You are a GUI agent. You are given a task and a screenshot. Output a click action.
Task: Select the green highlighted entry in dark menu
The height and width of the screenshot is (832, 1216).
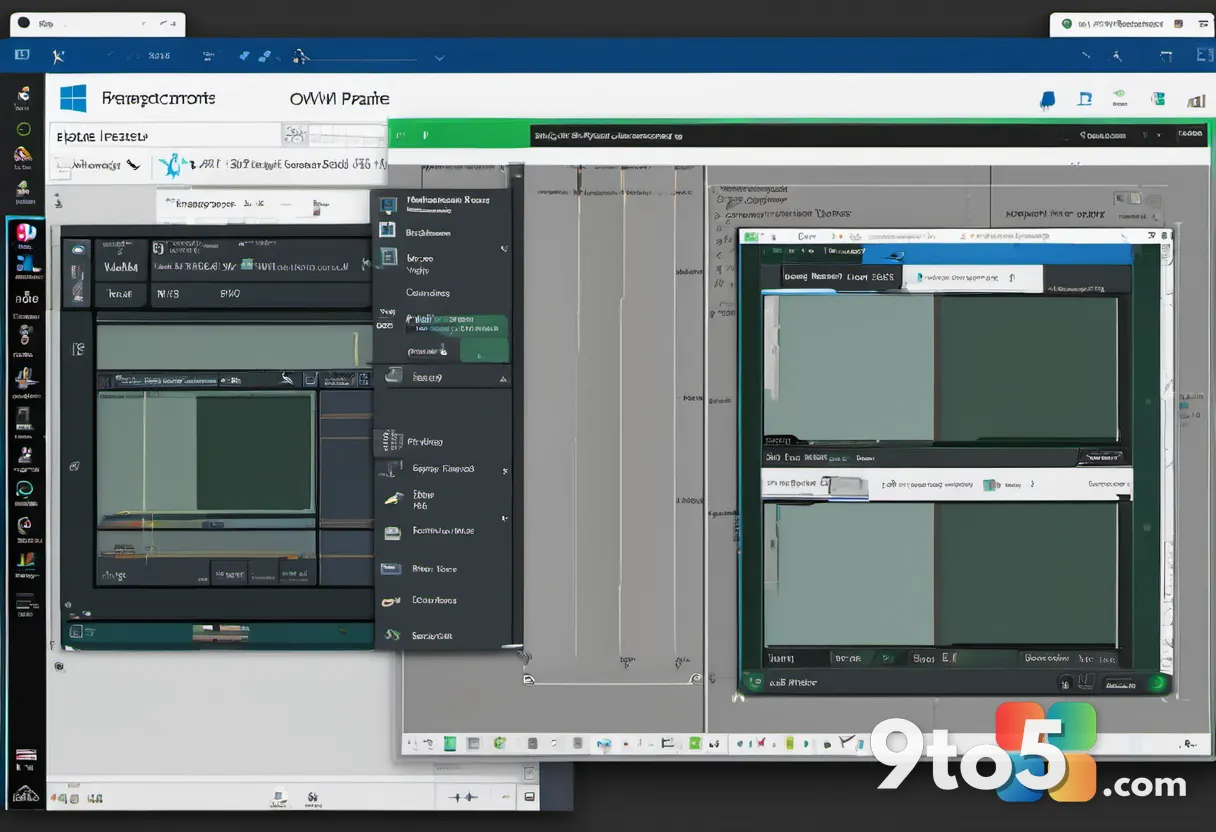[457, 326]
